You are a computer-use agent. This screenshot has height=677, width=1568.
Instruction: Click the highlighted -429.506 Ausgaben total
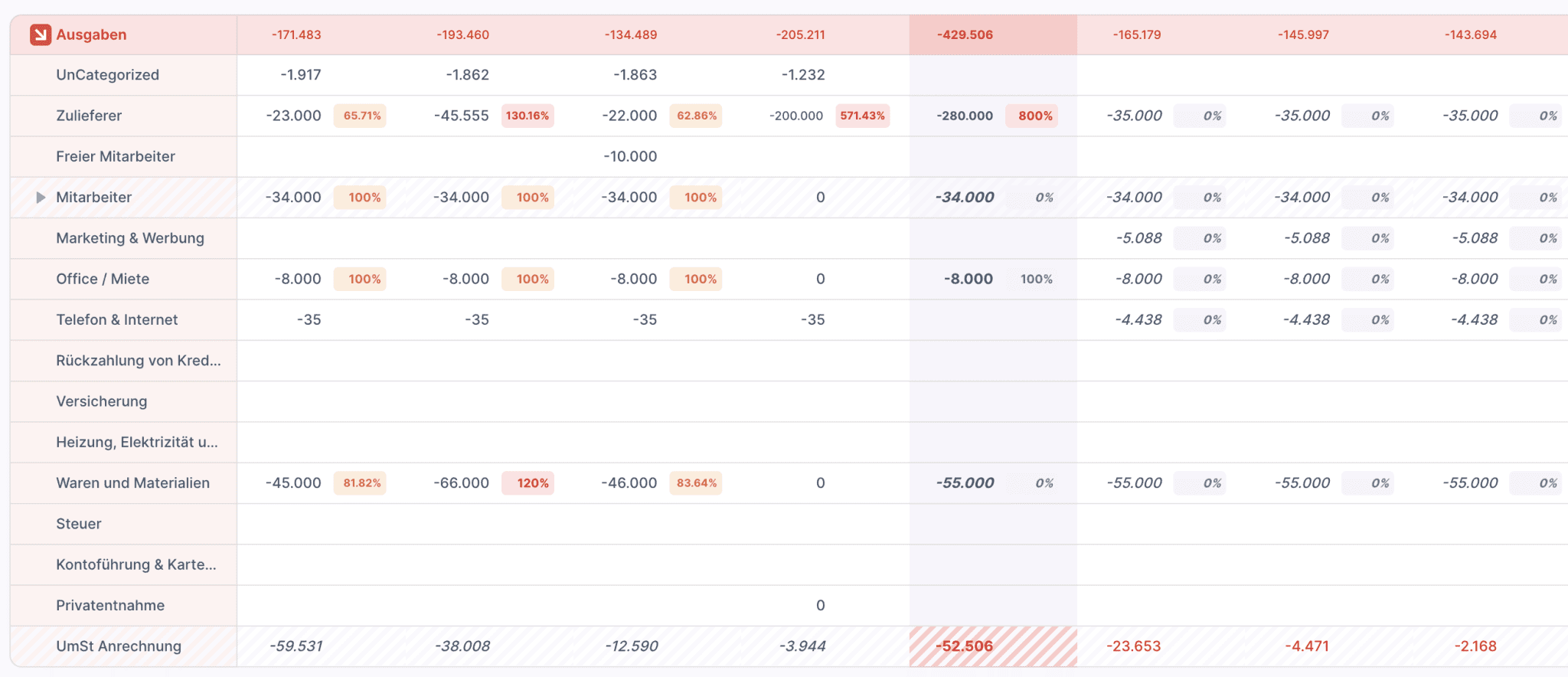(x=965, y=34)
